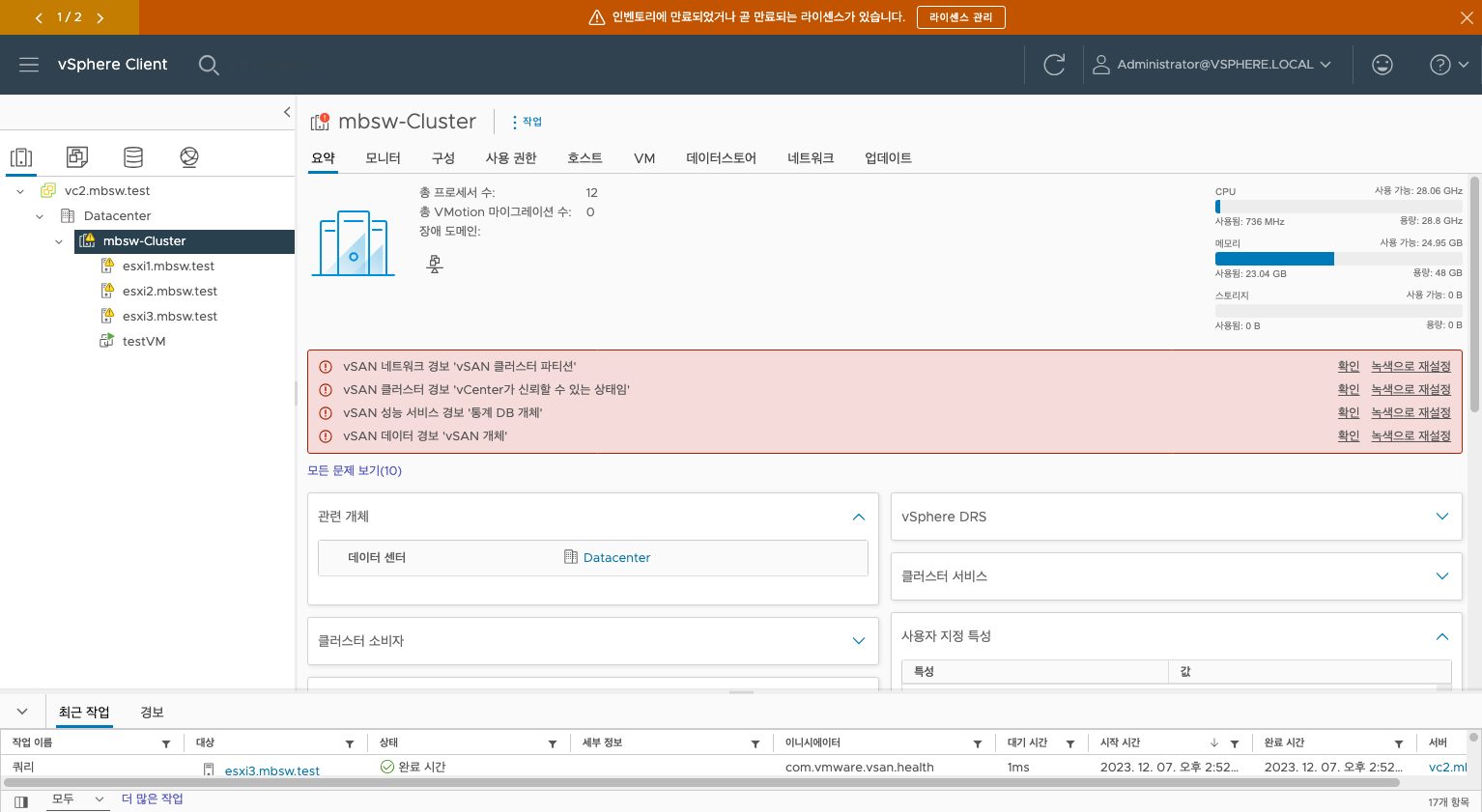Open the cluster 작업 actions menu
Image resolution: width=1482 pixels, height=812 pixels.
click(x=527, y=122)
